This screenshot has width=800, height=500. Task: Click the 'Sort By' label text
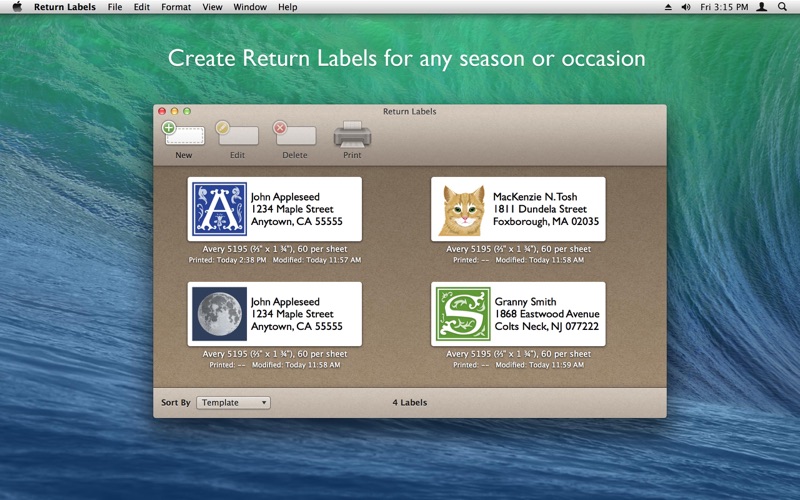[176, 403]
